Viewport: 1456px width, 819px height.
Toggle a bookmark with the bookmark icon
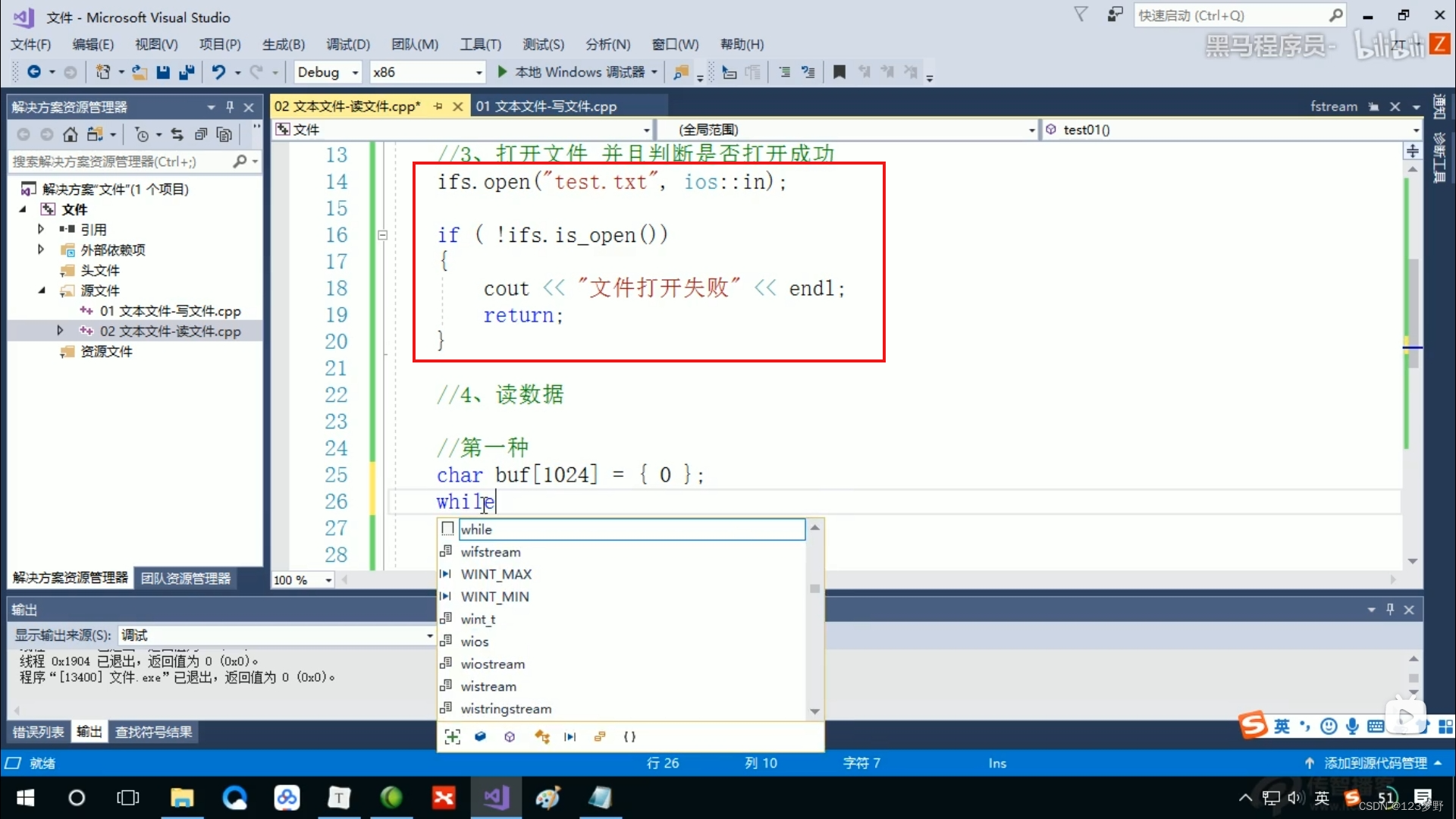pos(839,72)
